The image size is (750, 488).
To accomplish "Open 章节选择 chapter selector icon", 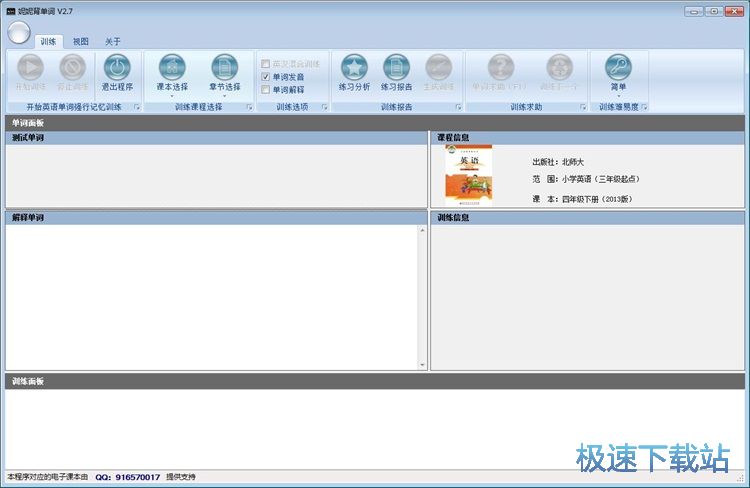I will pyautogui.click(x=224, y=68).
